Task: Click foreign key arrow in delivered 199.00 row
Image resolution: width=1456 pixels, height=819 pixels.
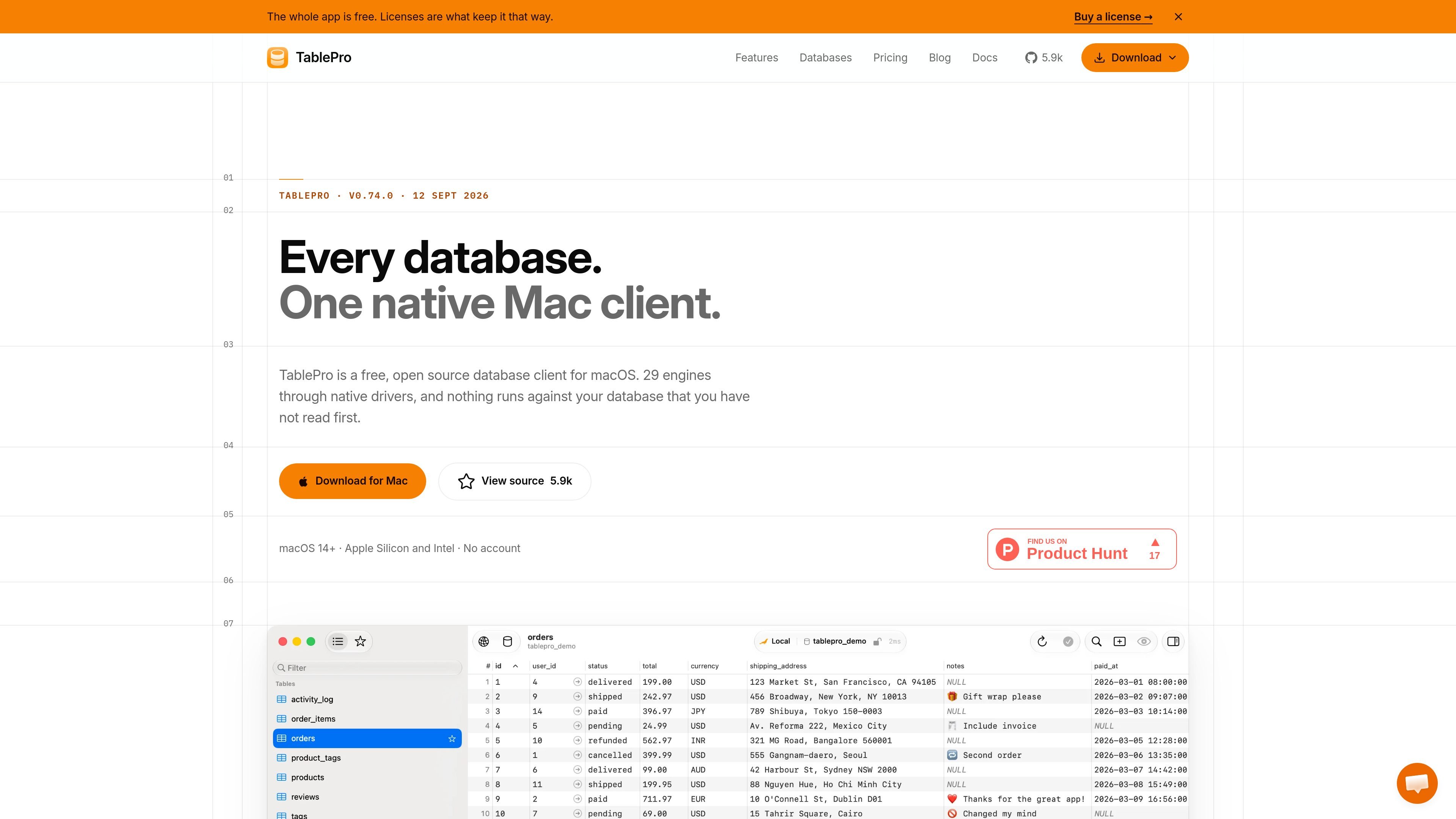Action: click(x=577, y=682)
